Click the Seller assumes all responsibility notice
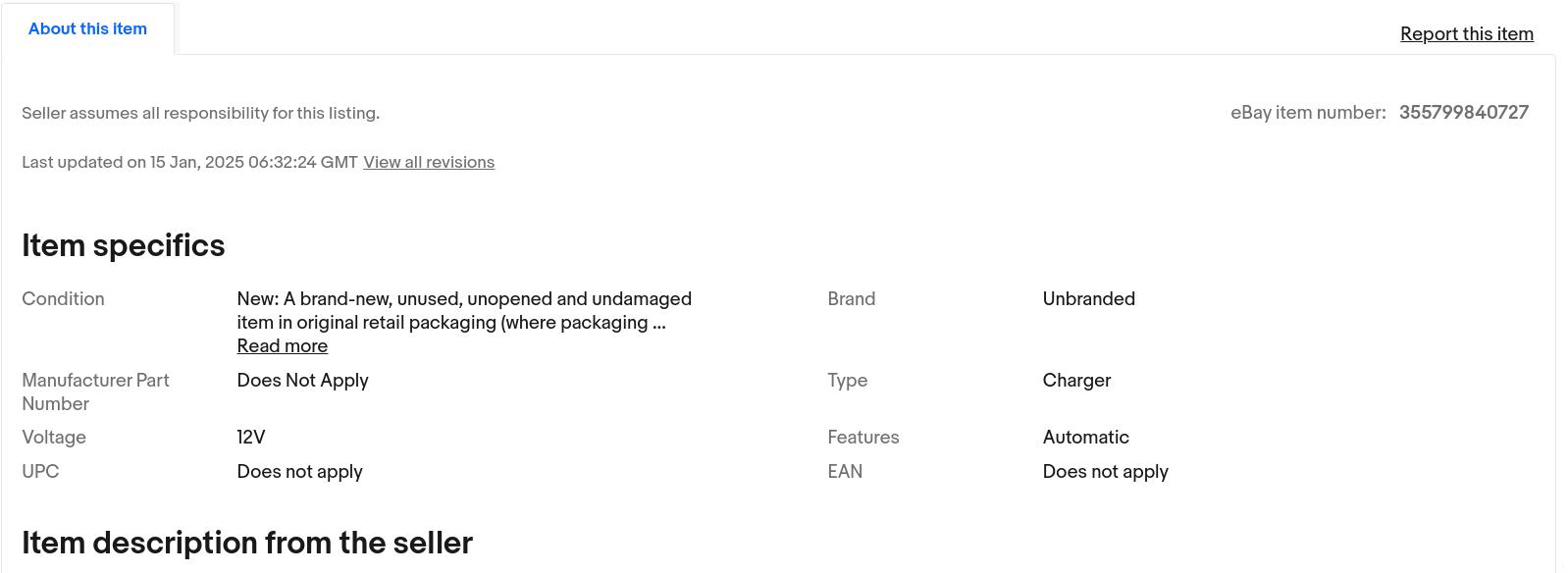Viewport: 1568px width, 573px height. (200, 114)
